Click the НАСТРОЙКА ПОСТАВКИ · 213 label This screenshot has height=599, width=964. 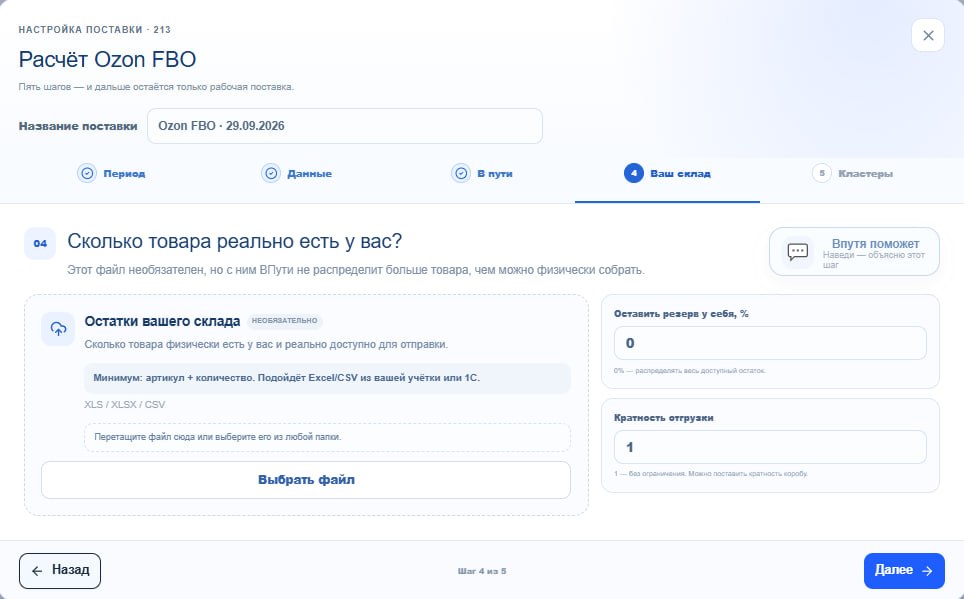(x=95, y=30)
